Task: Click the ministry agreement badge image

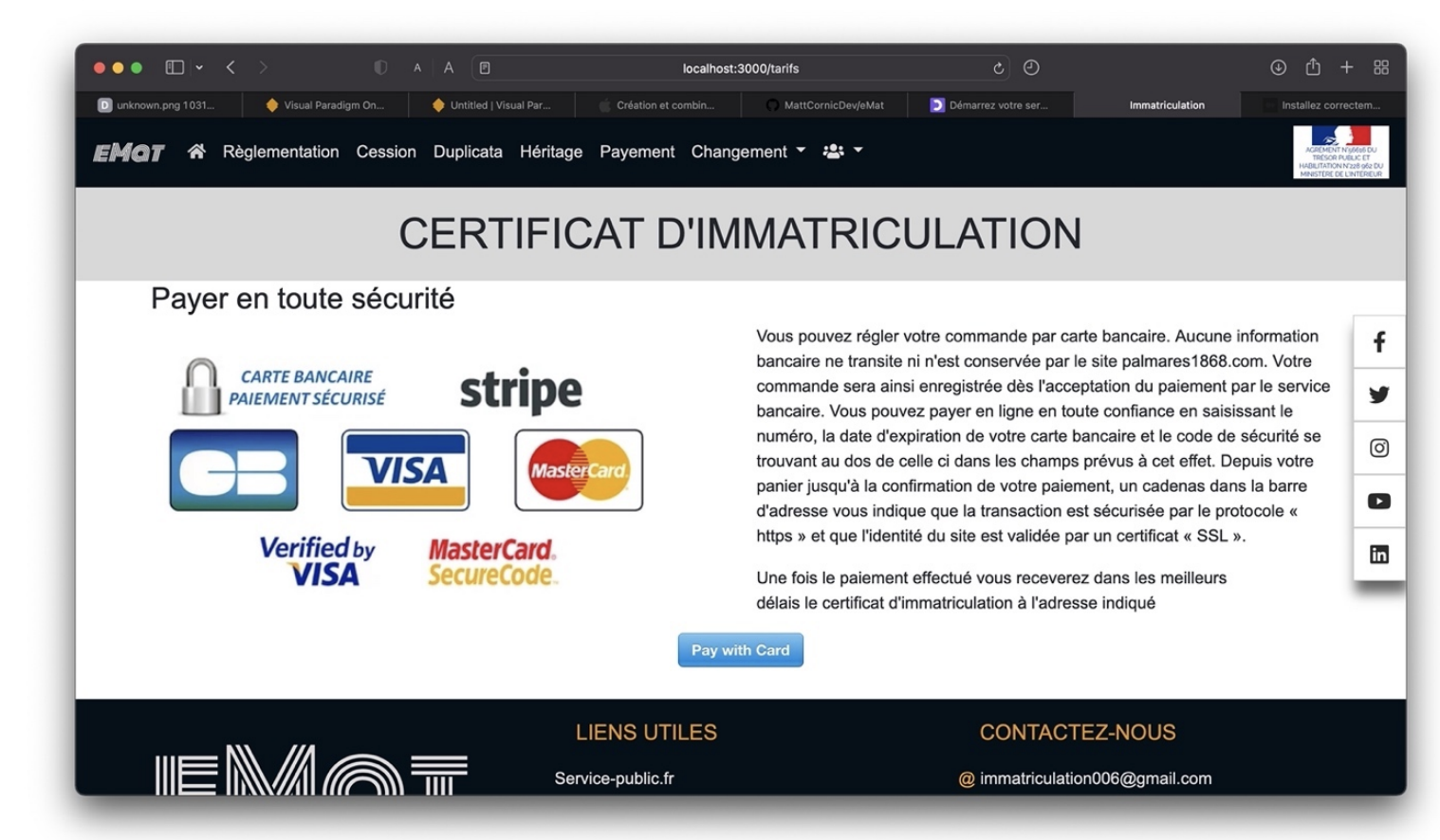Action: click(x=1340, y=152)
